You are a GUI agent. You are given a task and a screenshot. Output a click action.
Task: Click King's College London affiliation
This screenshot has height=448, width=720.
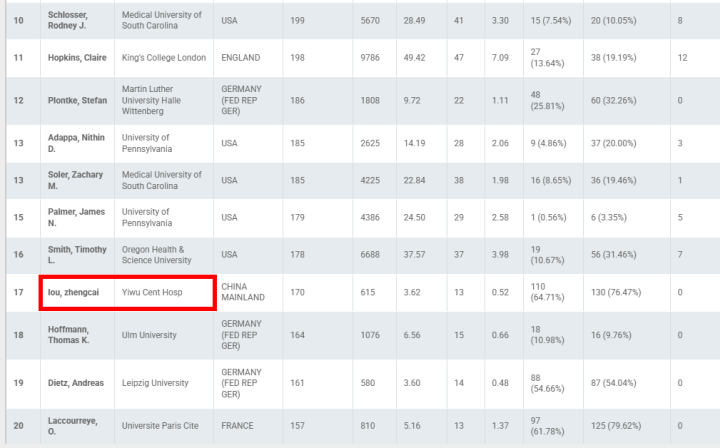point(164,58)
